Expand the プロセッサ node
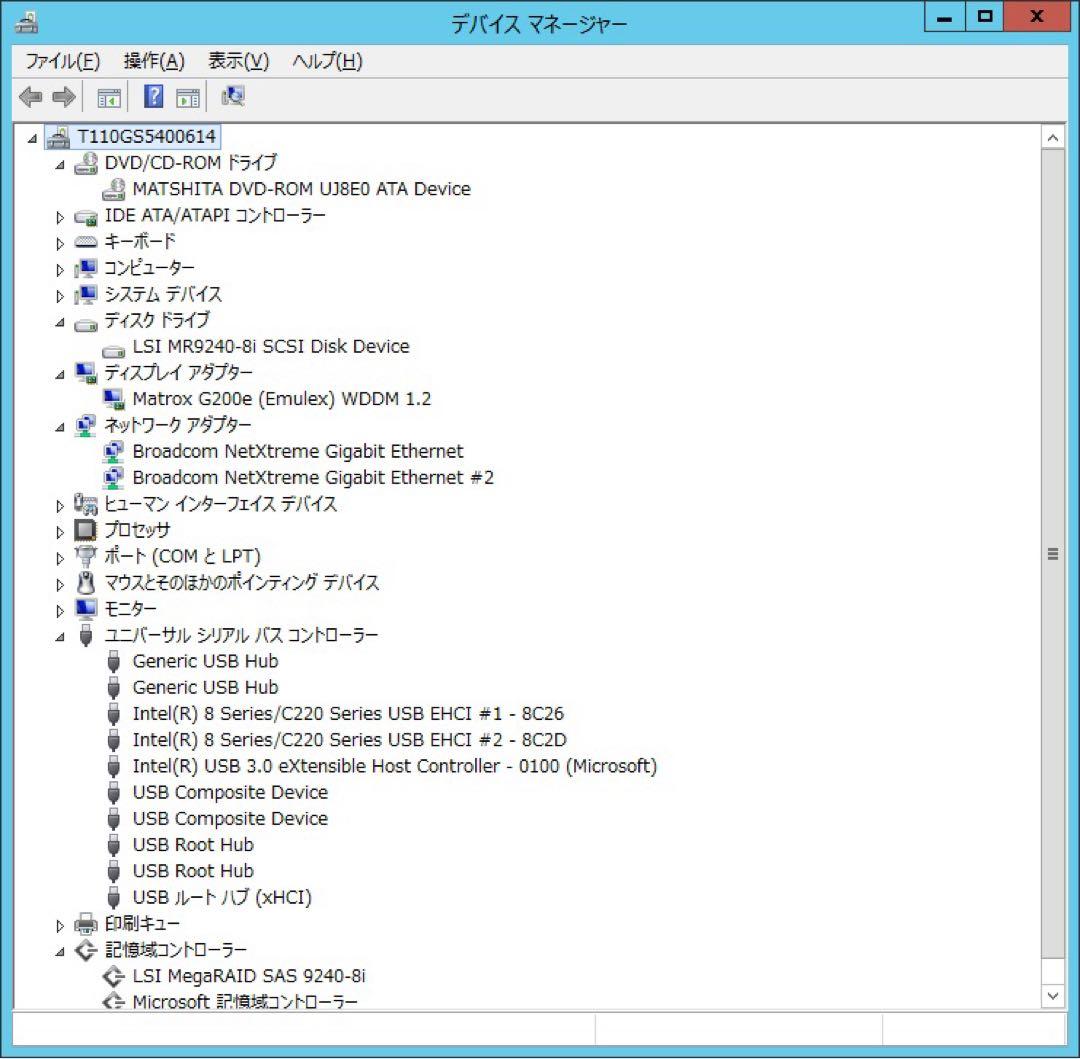 click(x=60, y=530)
